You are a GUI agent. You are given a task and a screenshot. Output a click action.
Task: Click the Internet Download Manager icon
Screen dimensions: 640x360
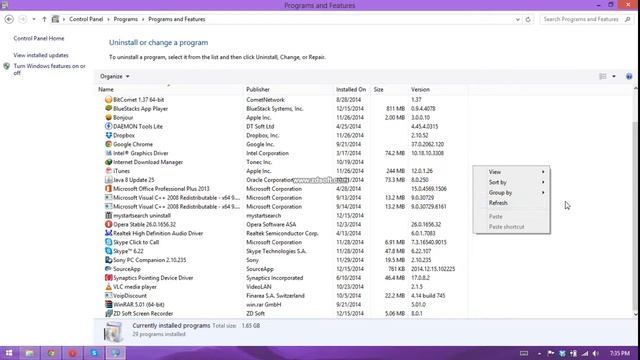pyautogui.click(x=108, y=162)
